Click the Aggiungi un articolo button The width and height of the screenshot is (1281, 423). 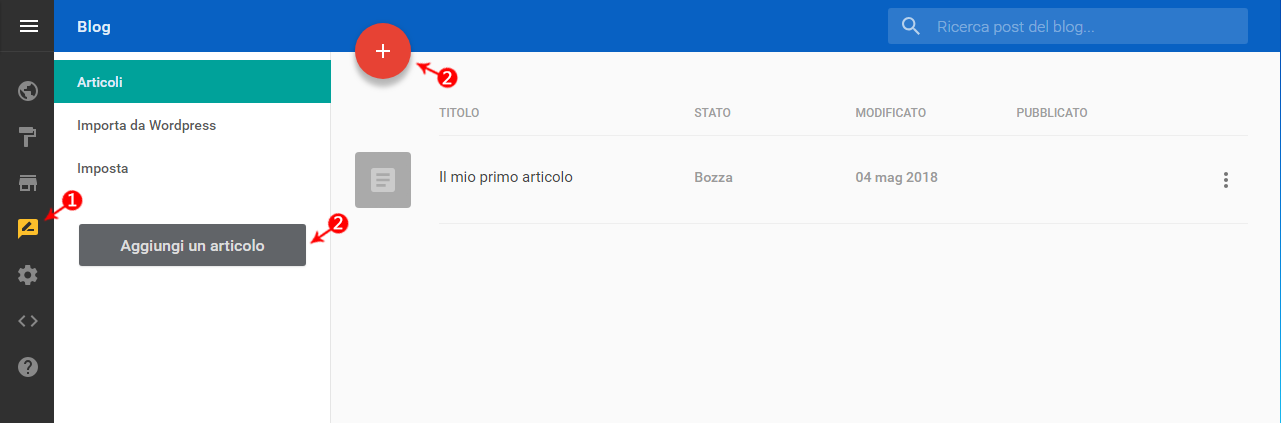point(192,245)
